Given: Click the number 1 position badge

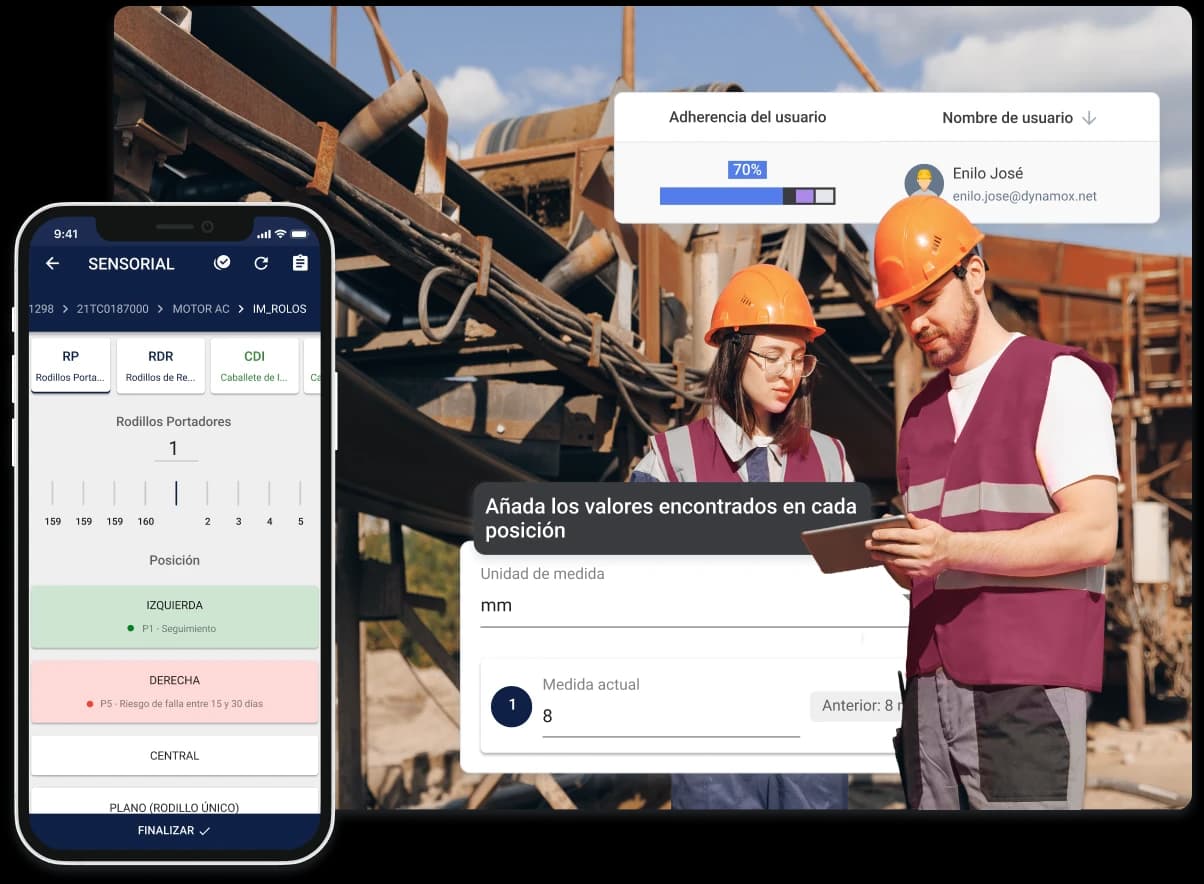Looking at the screenshot, I should (x=511, y=706).
